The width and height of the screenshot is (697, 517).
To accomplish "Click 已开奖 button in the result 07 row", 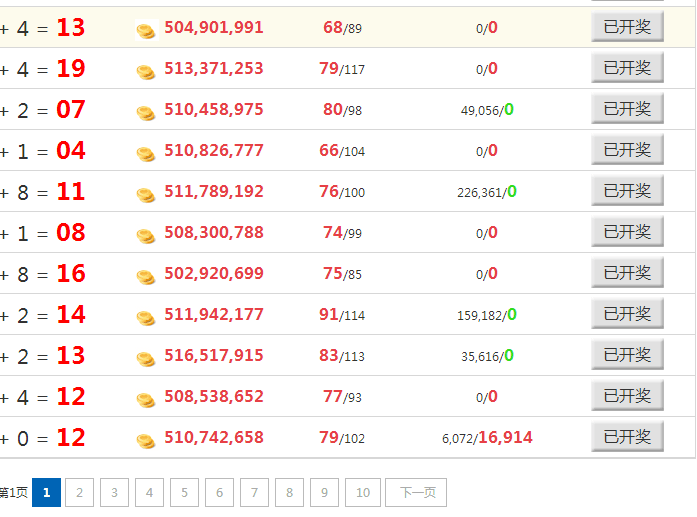I will (x=627, y=109).
